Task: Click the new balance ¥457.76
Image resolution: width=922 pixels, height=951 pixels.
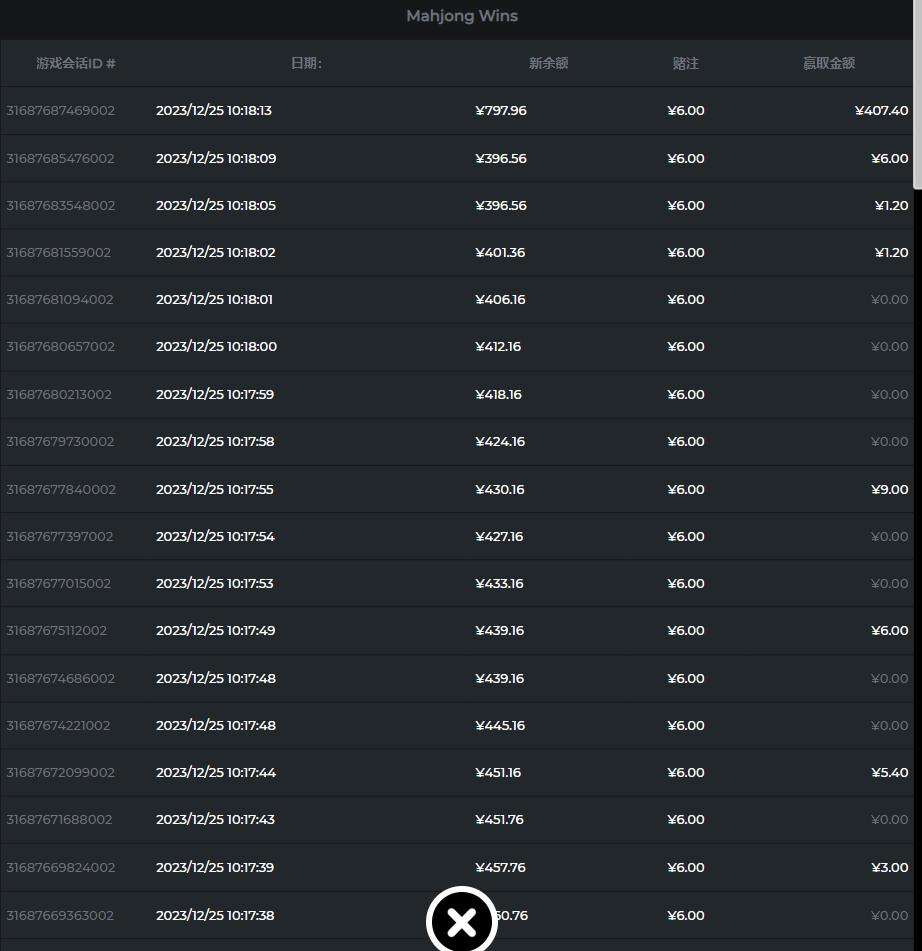Action: coord(500,867)
